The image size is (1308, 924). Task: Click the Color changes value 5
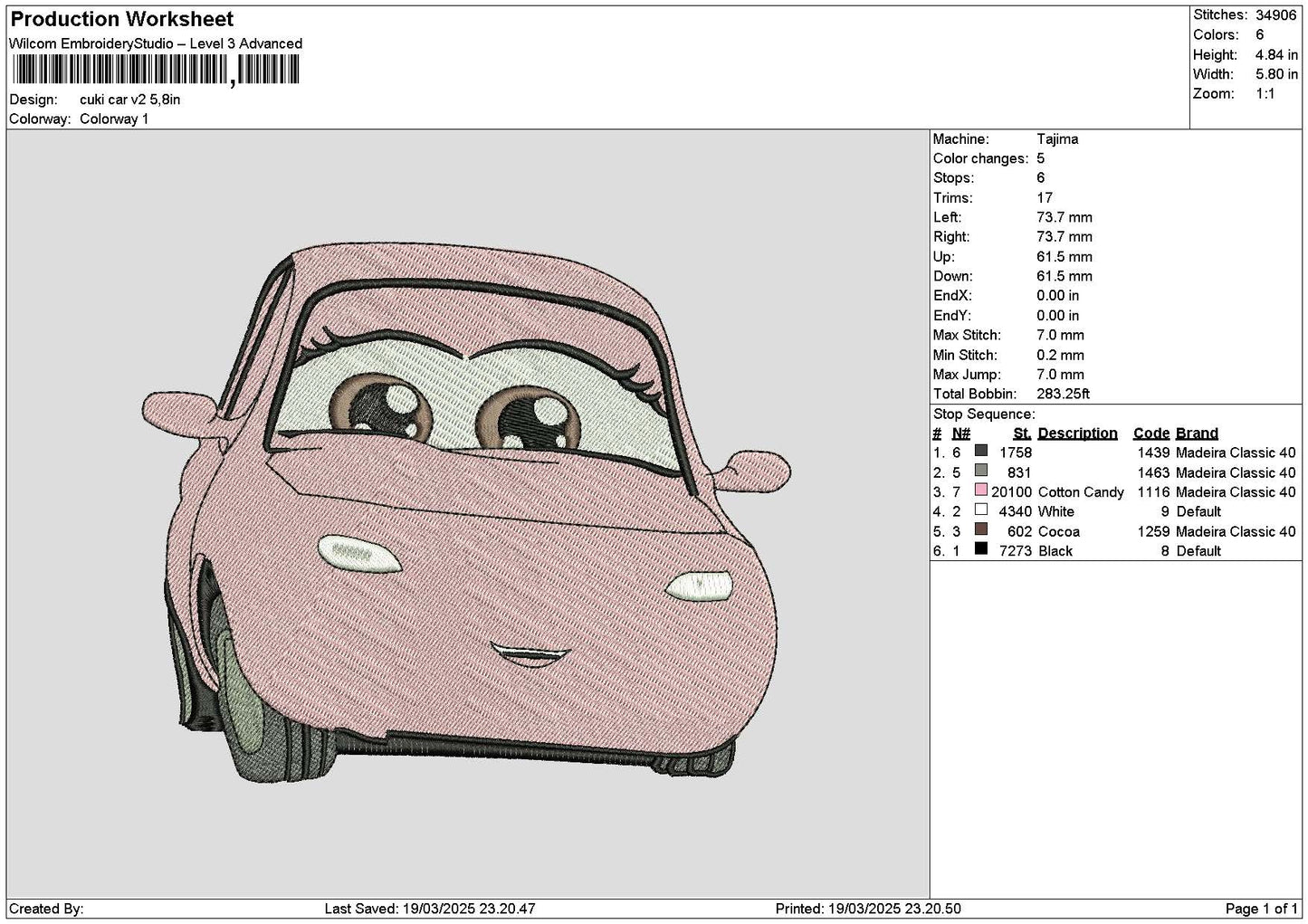[1041, 158]
